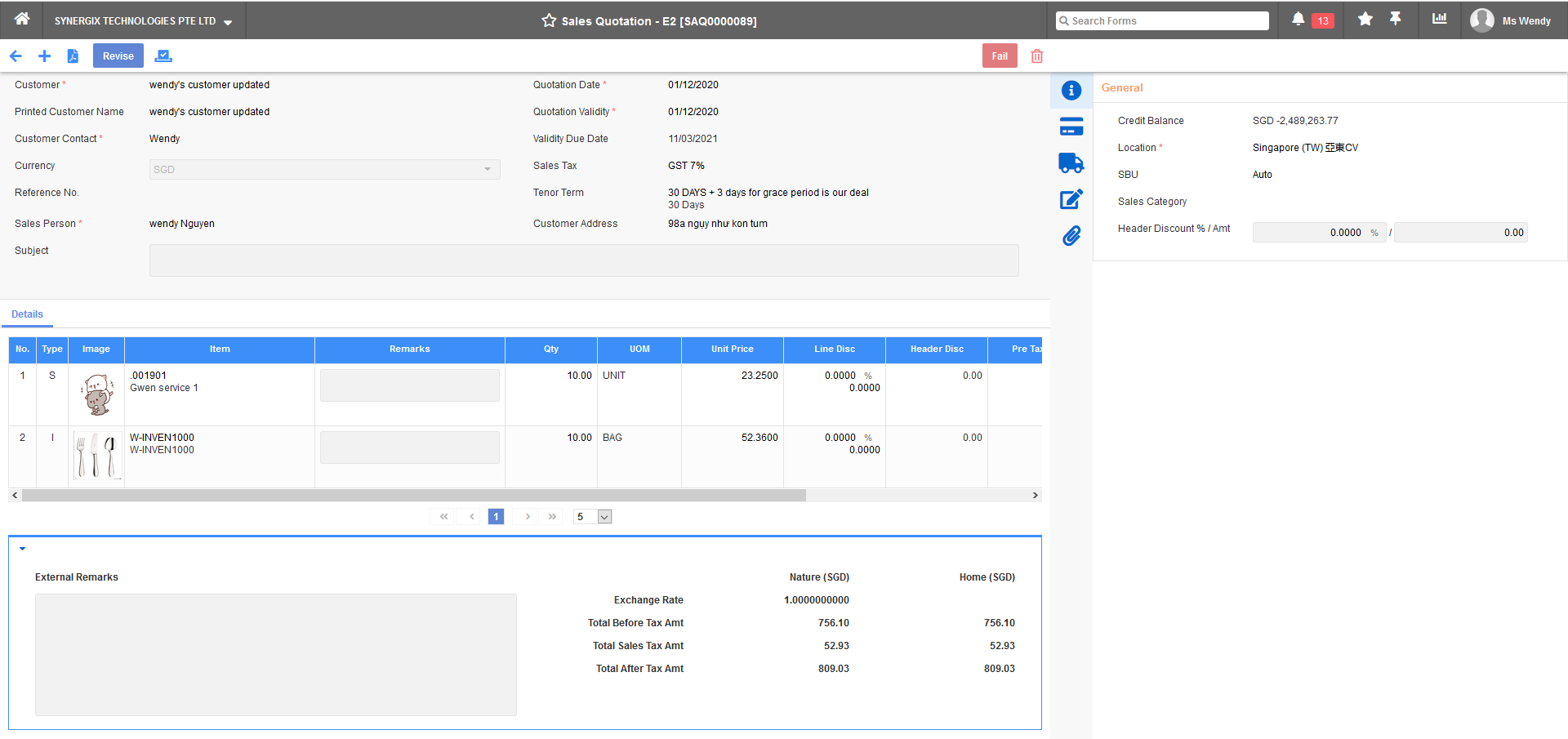The height and width of the screenshot is (739, 1568).
Task: Open the edit notes sidebar icon
Action: pos(1071,198)
